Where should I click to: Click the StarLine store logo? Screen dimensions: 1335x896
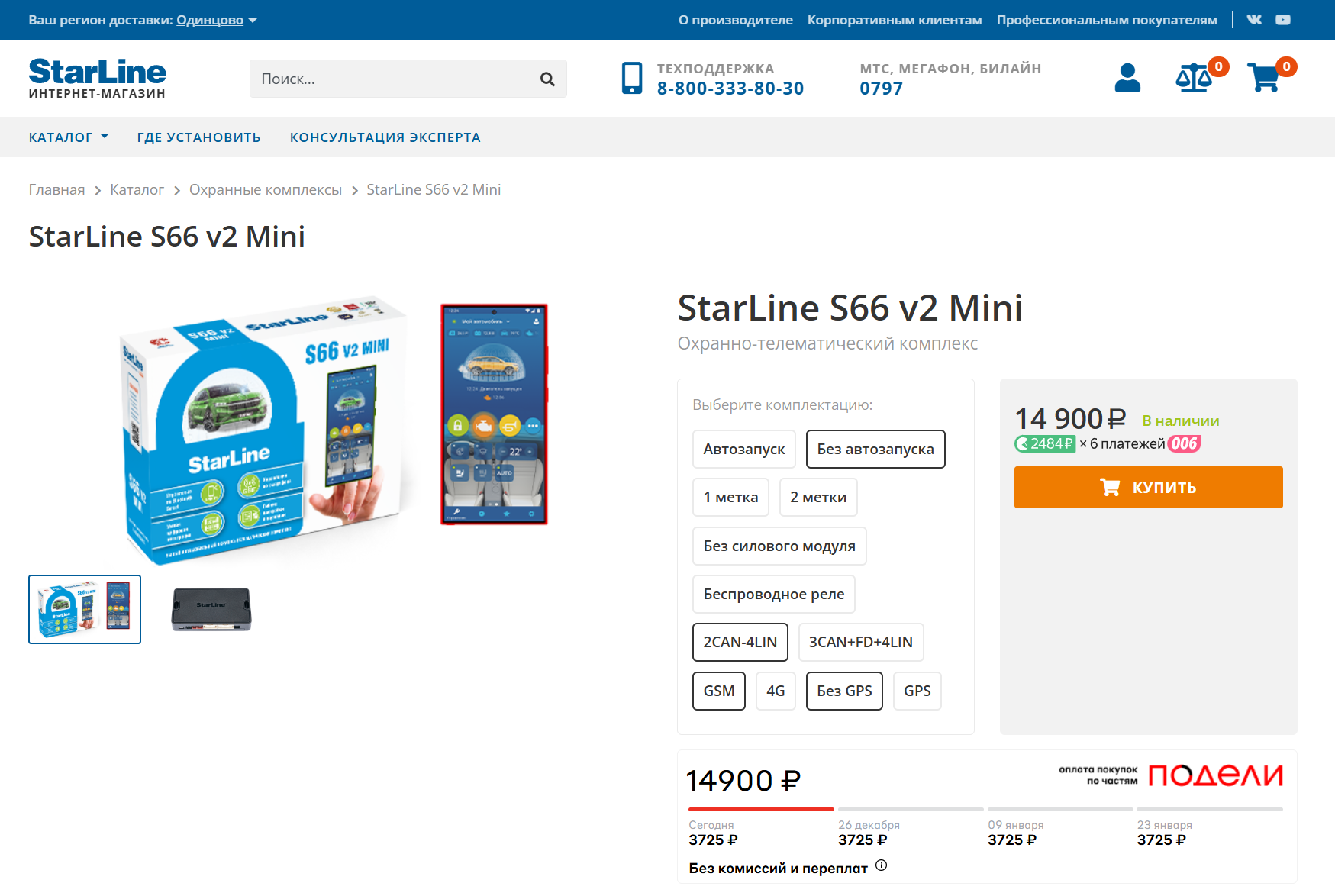[97, 78]
